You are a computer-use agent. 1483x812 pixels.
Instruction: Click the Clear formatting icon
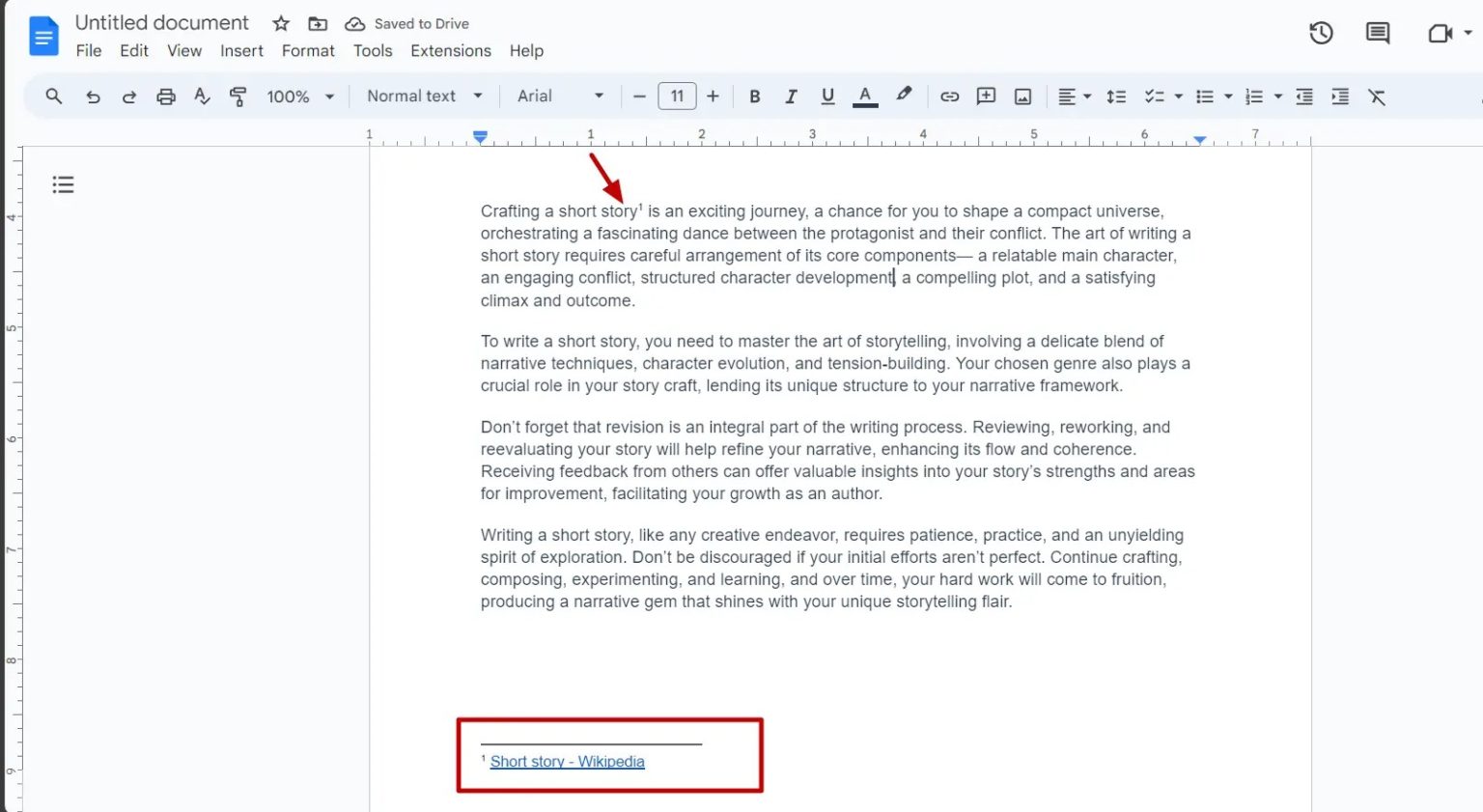1377,97
